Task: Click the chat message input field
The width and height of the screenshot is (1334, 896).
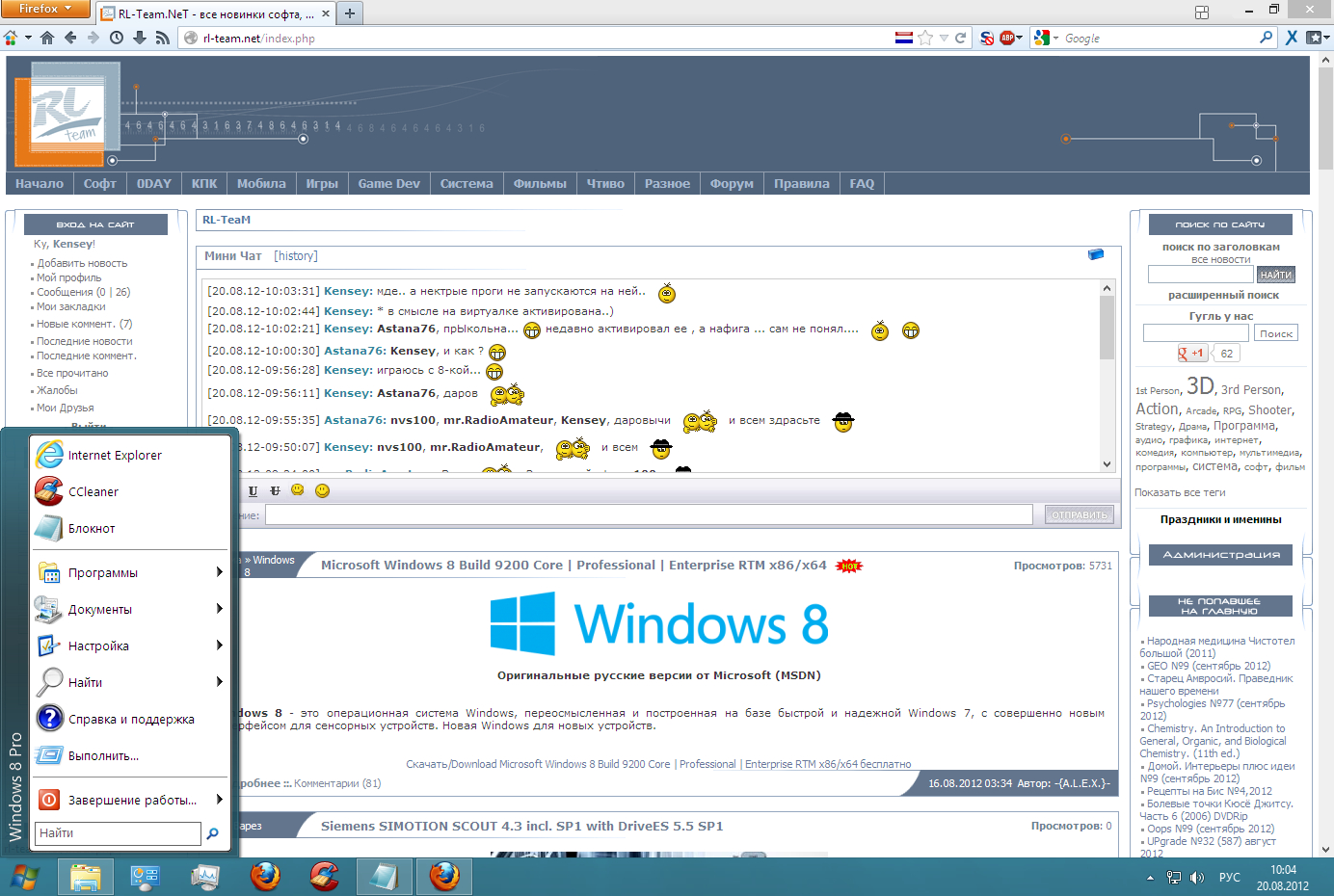Action: click(x=649, y=514)
